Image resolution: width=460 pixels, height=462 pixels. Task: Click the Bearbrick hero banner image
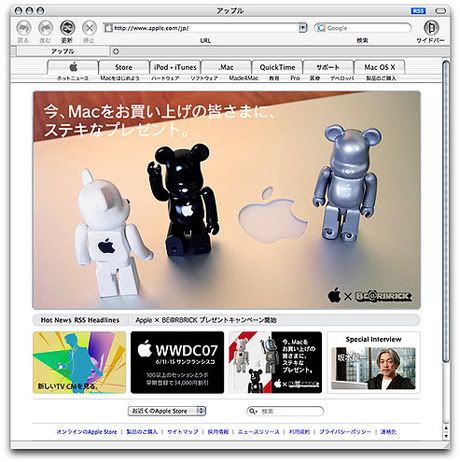coord(227,200)
